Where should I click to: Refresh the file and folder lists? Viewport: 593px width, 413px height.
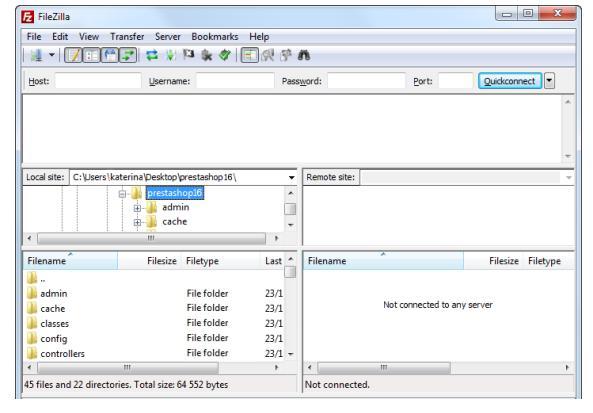pos(152,56)
